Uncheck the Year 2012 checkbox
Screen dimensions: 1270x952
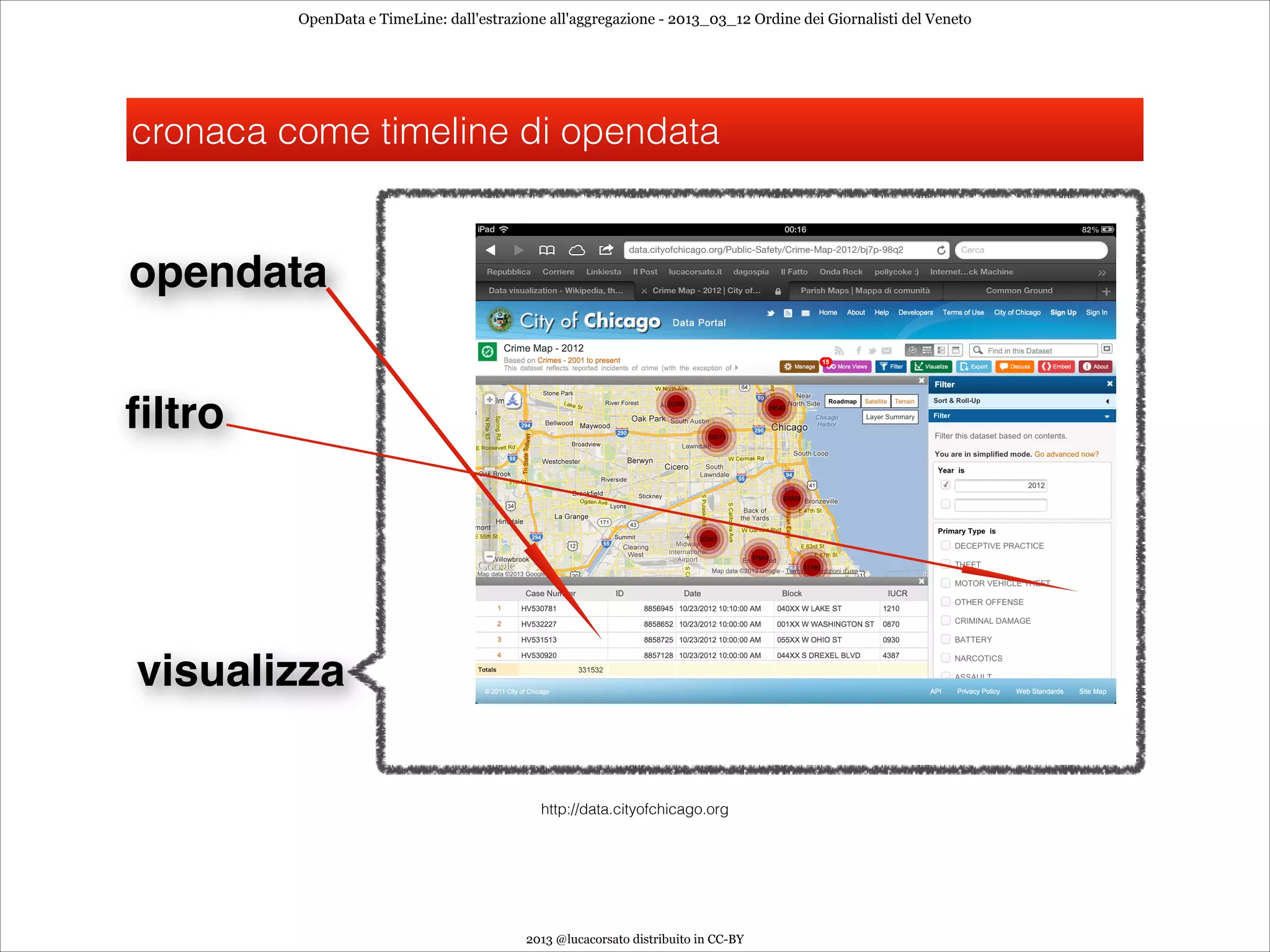946,485
